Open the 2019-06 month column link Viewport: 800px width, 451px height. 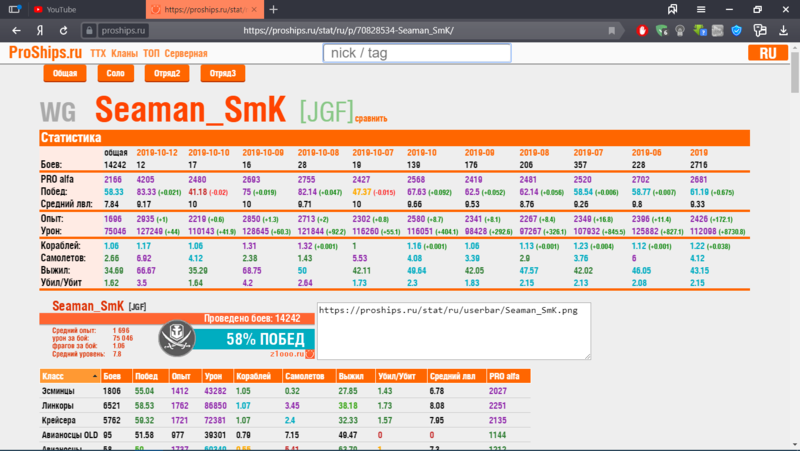click(646, 153)
